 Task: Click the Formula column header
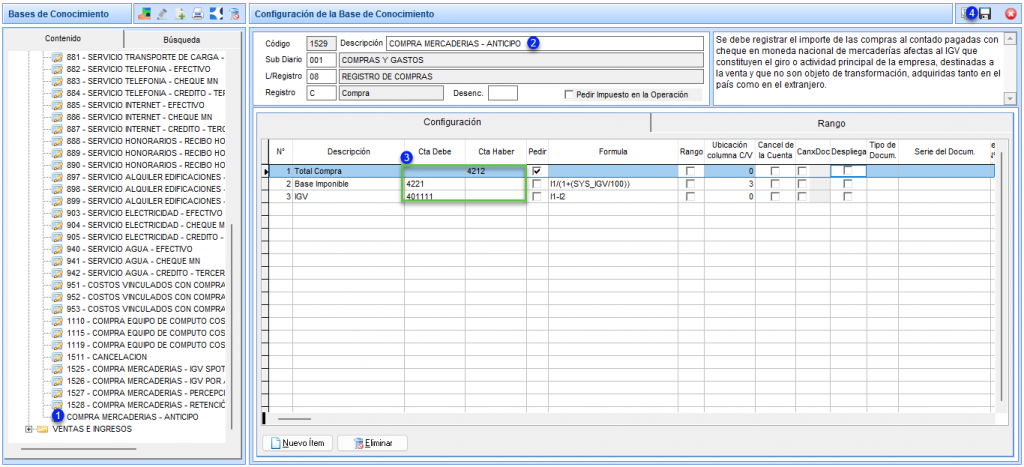coord(613,152)
